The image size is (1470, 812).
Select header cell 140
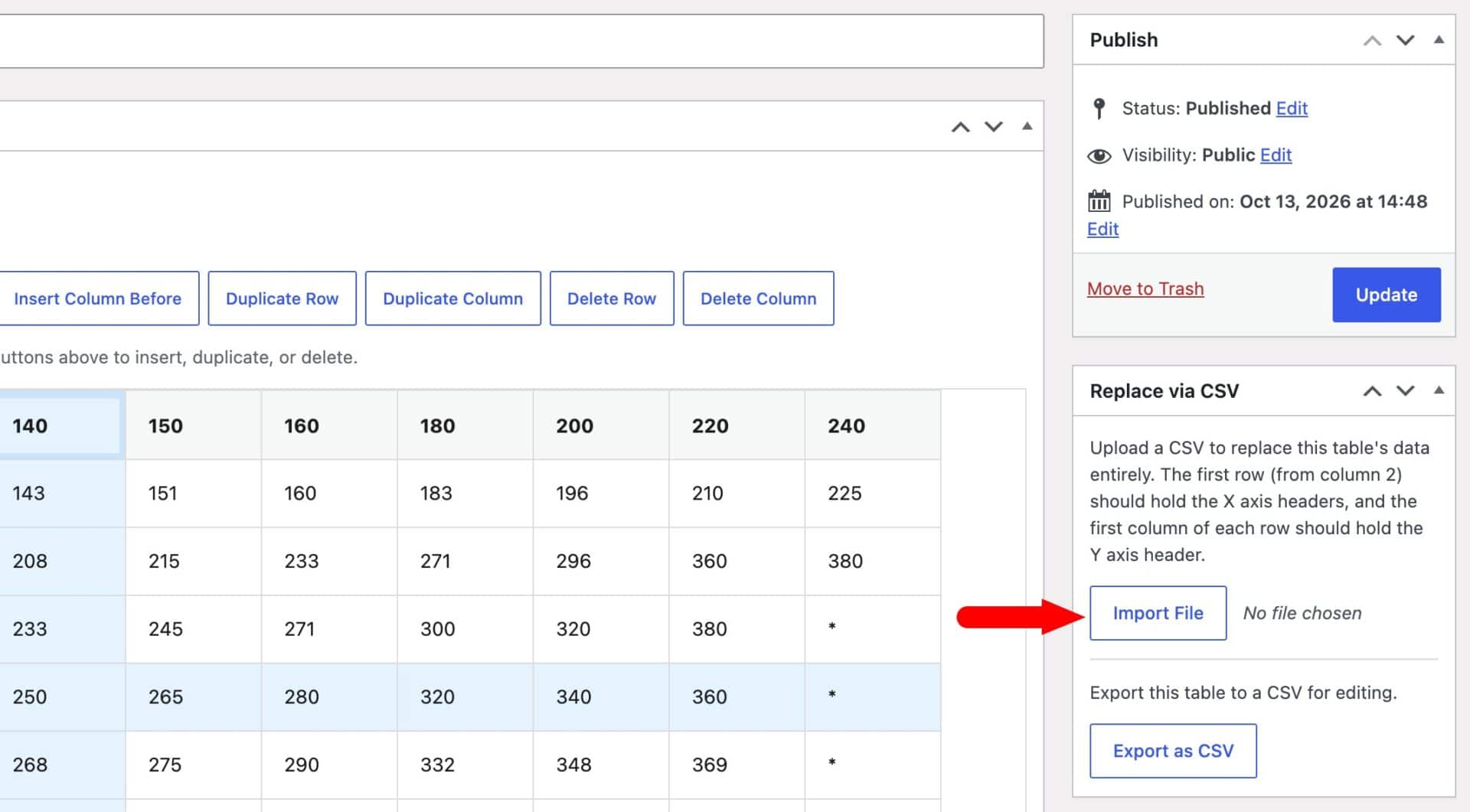(x=61, y=426)
